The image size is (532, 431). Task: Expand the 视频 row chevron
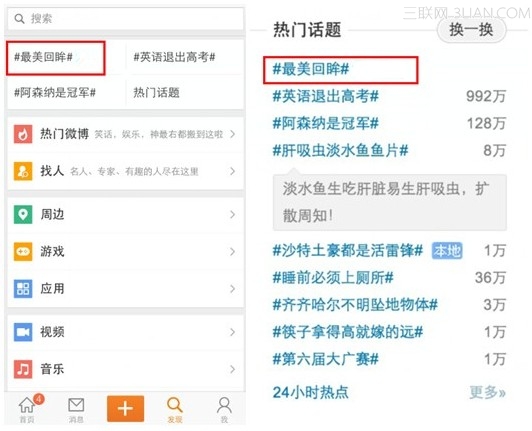[232, 332]
